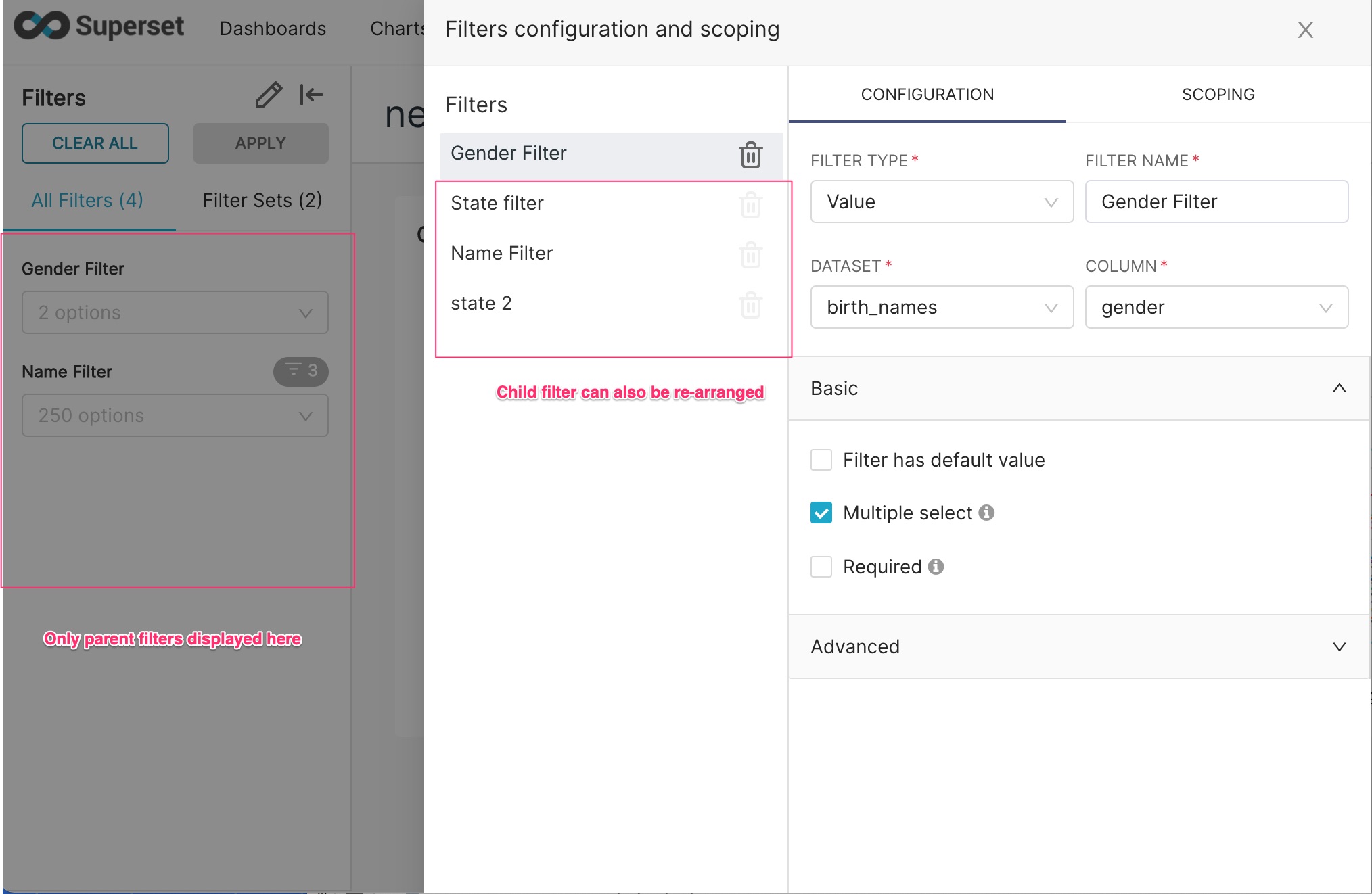Click info icon next to Multiple select

986,513
